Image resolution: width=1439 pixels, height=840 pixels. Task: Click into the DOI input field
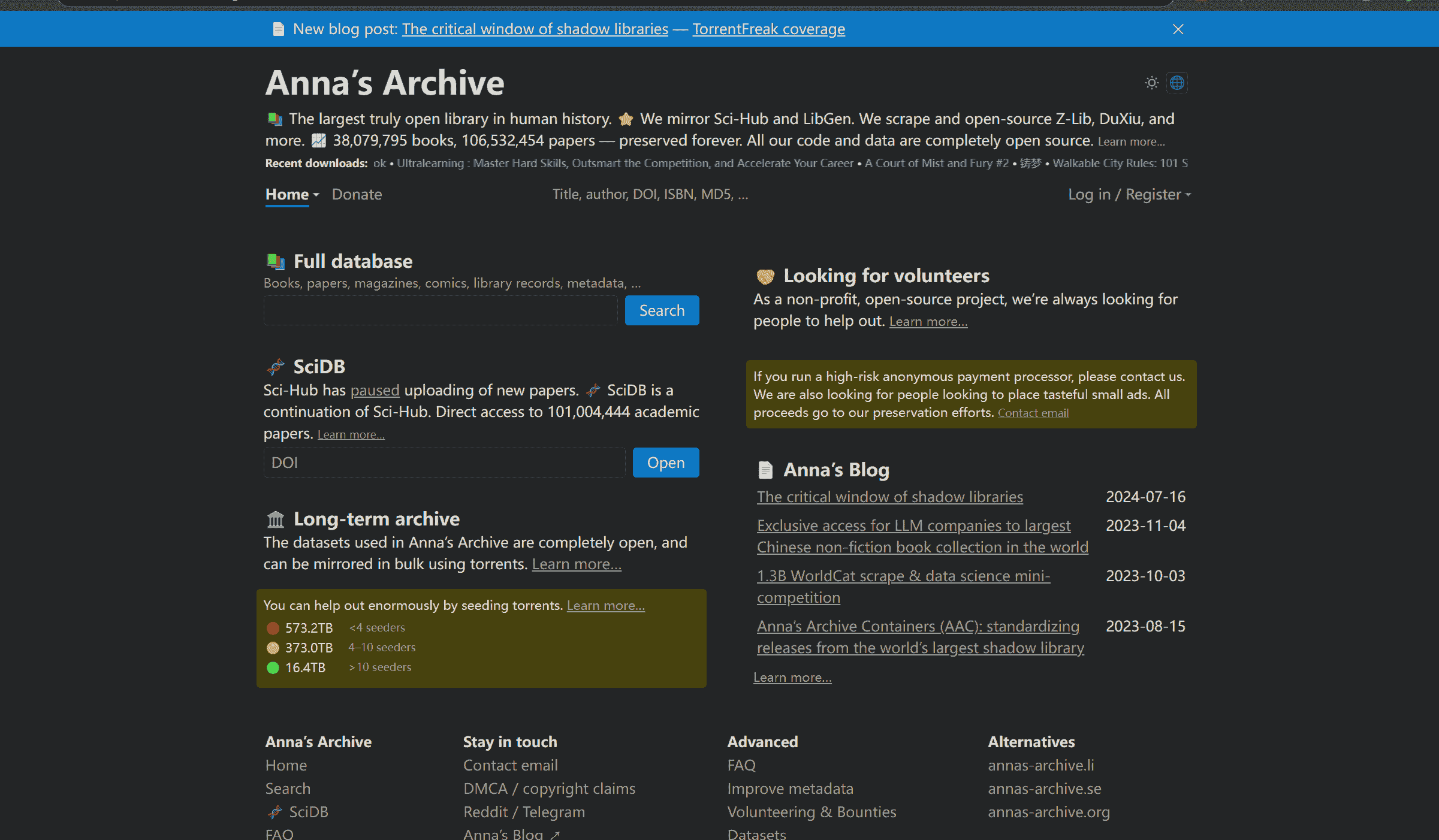[x=445, y=463]
